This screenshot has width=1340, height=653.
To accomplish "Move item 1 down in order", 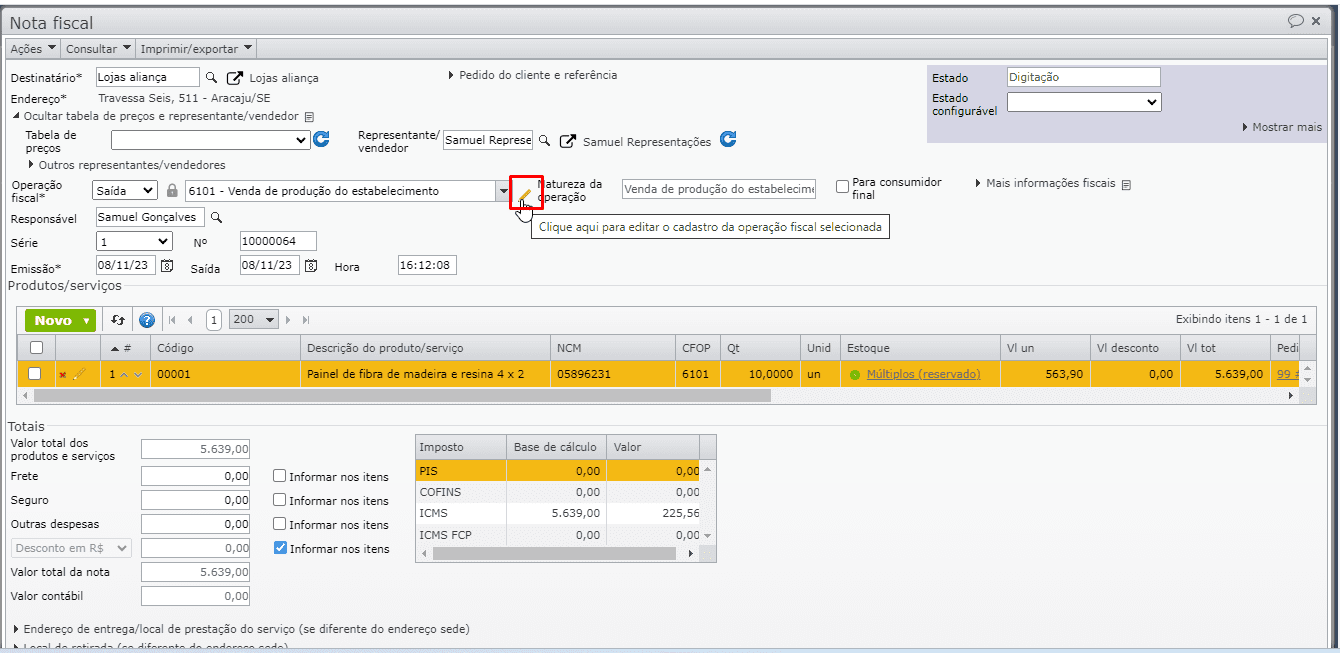I will [x=137, y=374].
